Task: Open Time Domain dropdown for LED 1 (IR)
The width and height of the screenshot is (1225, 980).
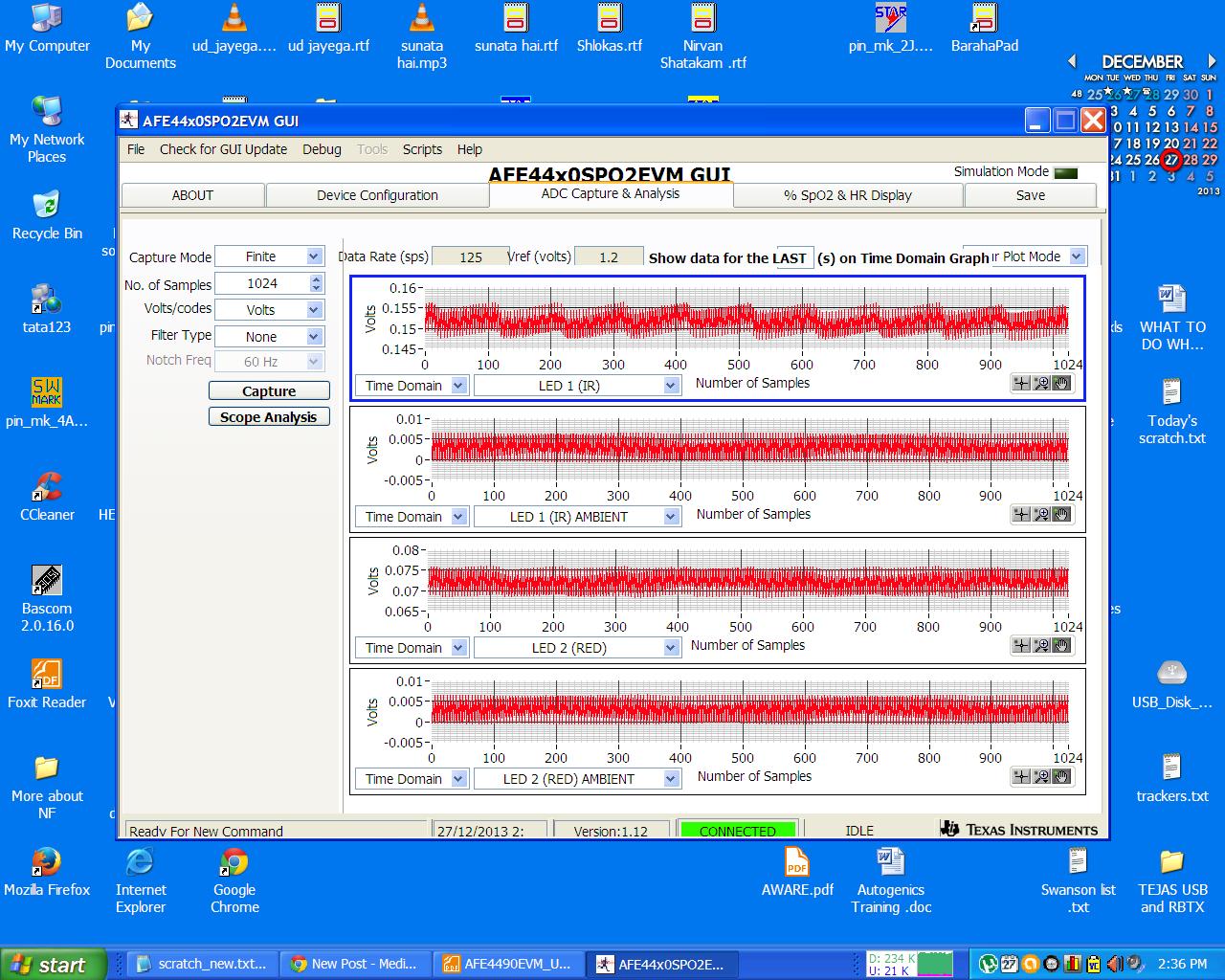Action: tap(412, 385)
